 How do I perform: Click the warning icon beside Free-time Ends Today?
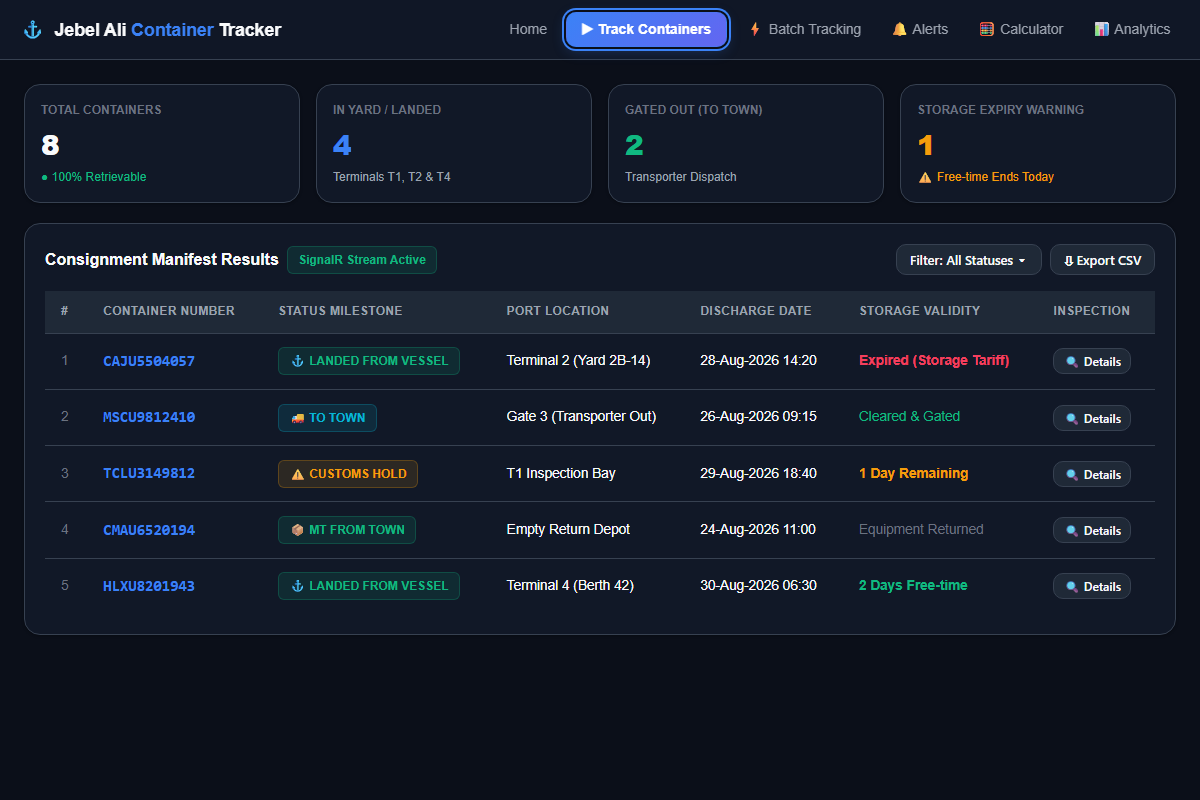pos(925,177)
